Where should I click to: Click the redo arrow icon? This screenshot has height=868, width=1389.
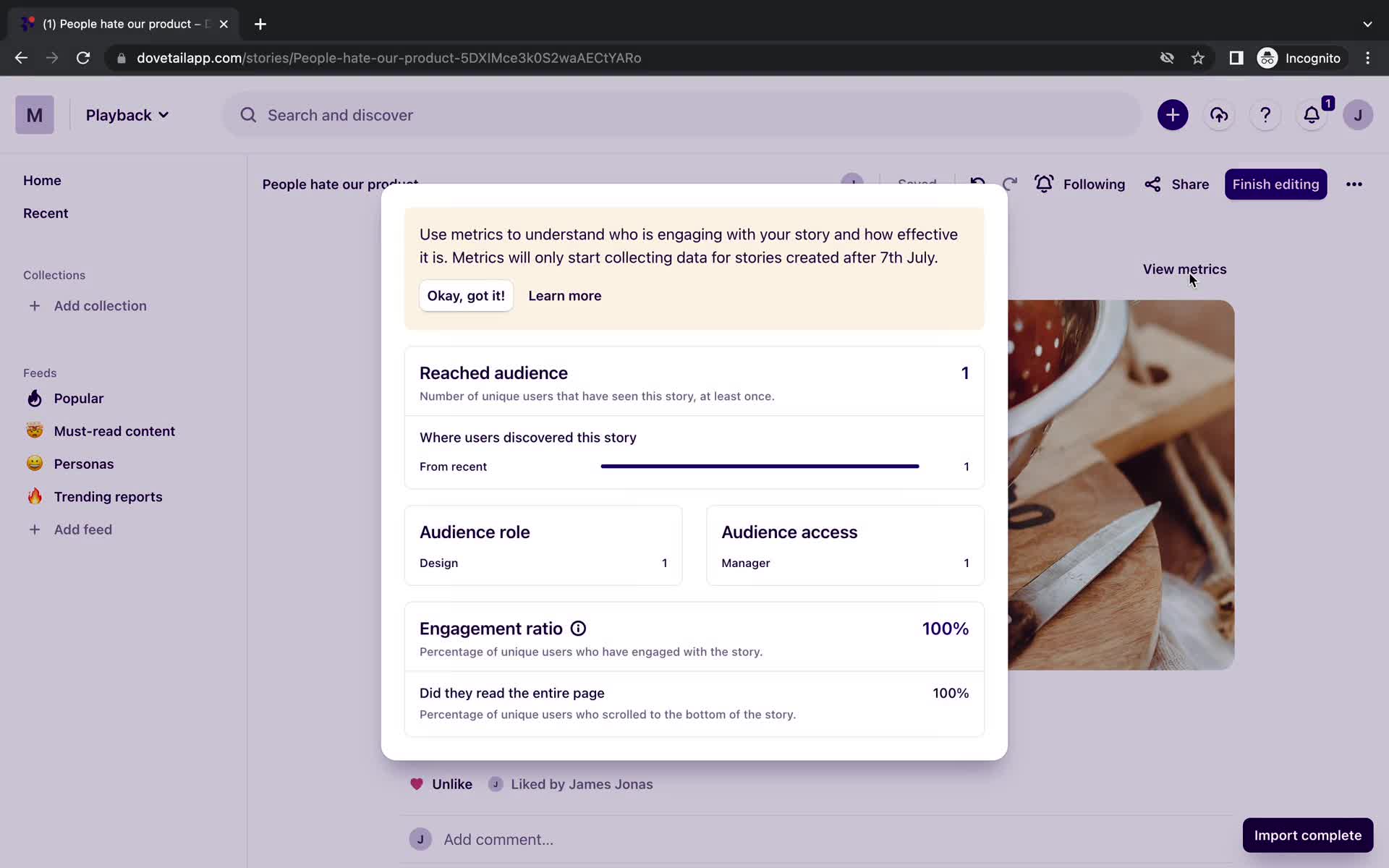point(1009,184)
